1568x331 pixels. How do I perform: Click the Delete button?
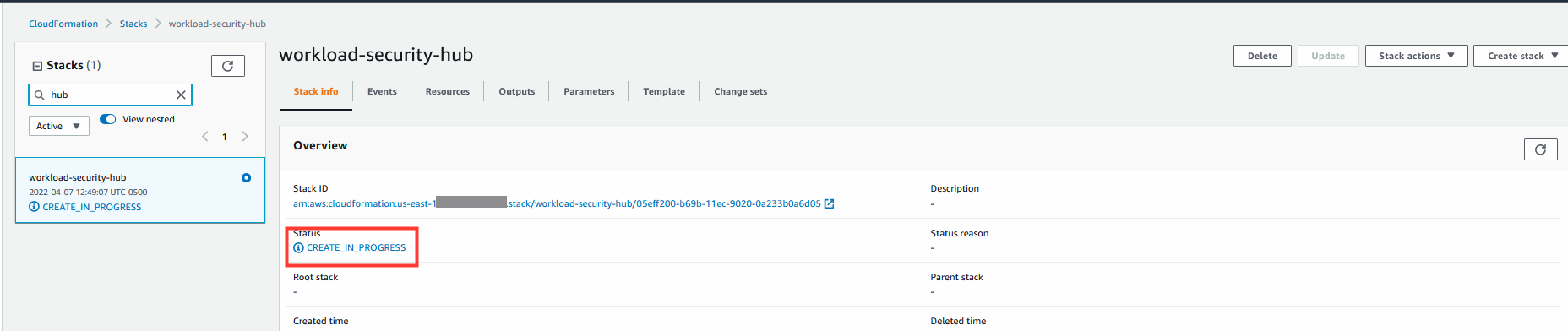1262,56
